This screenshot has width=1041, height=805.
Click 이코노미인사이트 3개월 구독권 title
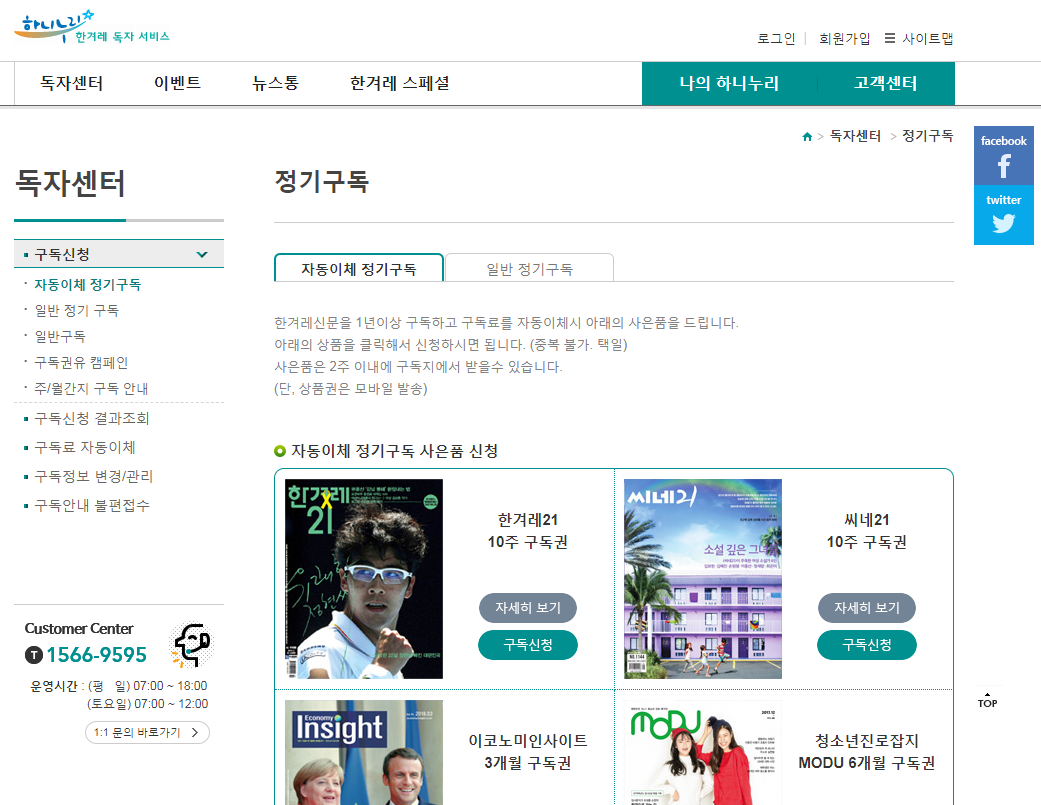(528, 752)
